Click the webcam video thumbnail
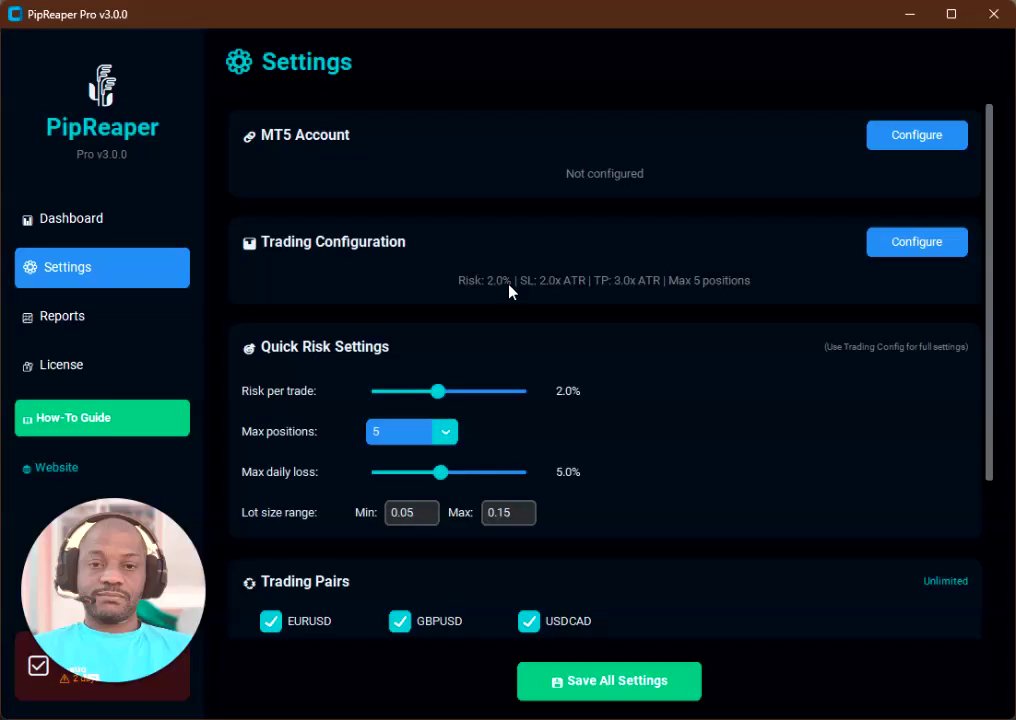The width and height of the screenshot is (1016, 720). [x=113, y=590]
